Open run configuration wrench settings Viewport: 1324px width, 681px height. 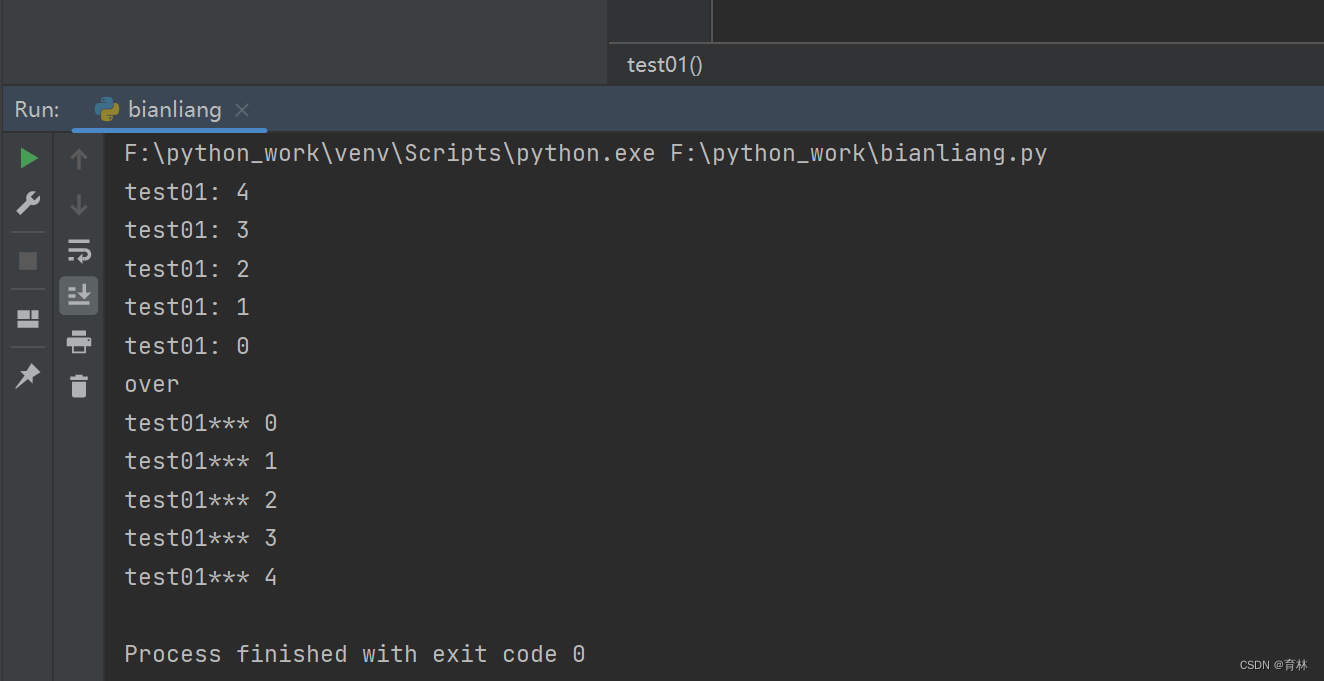[28, 204]
